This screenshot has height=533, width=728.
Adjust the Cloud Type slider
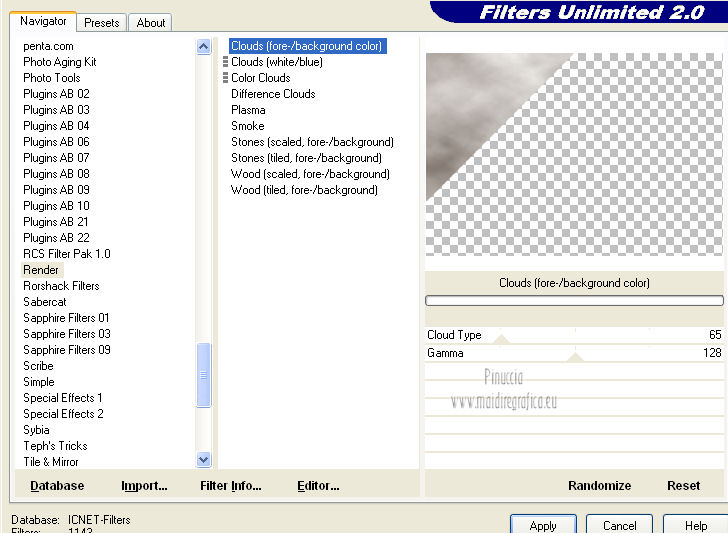[574, 335]
